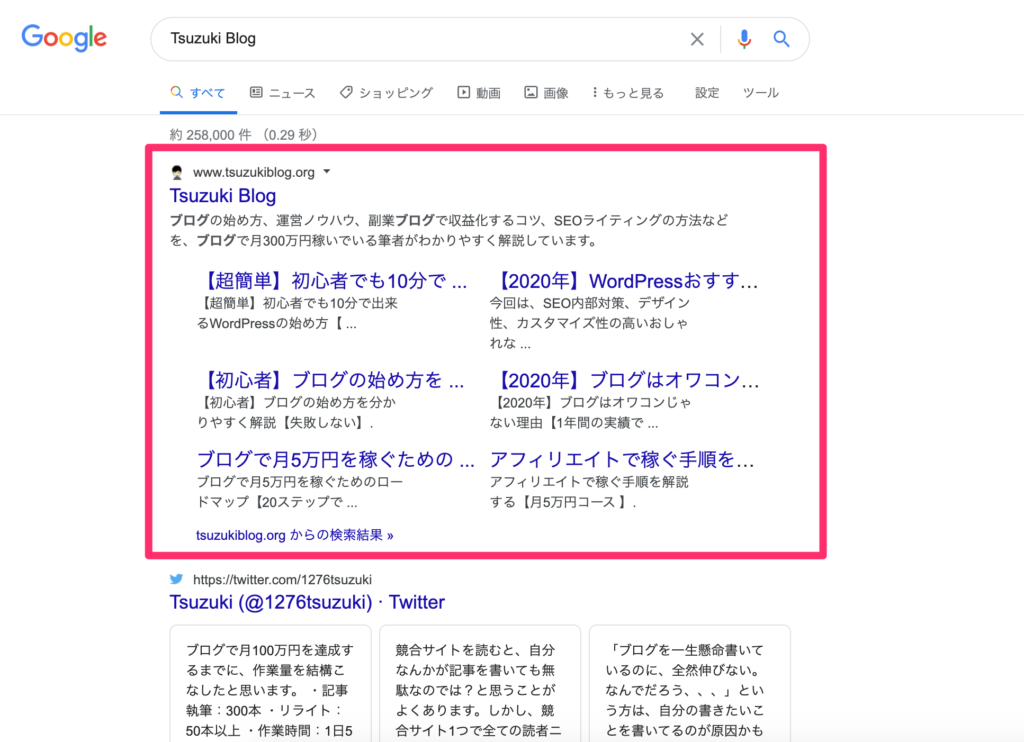Screen dimensions: 1024x742
Task: Click the www.tsuzukiblog.org URL text
Action: (x=253, y=172)
